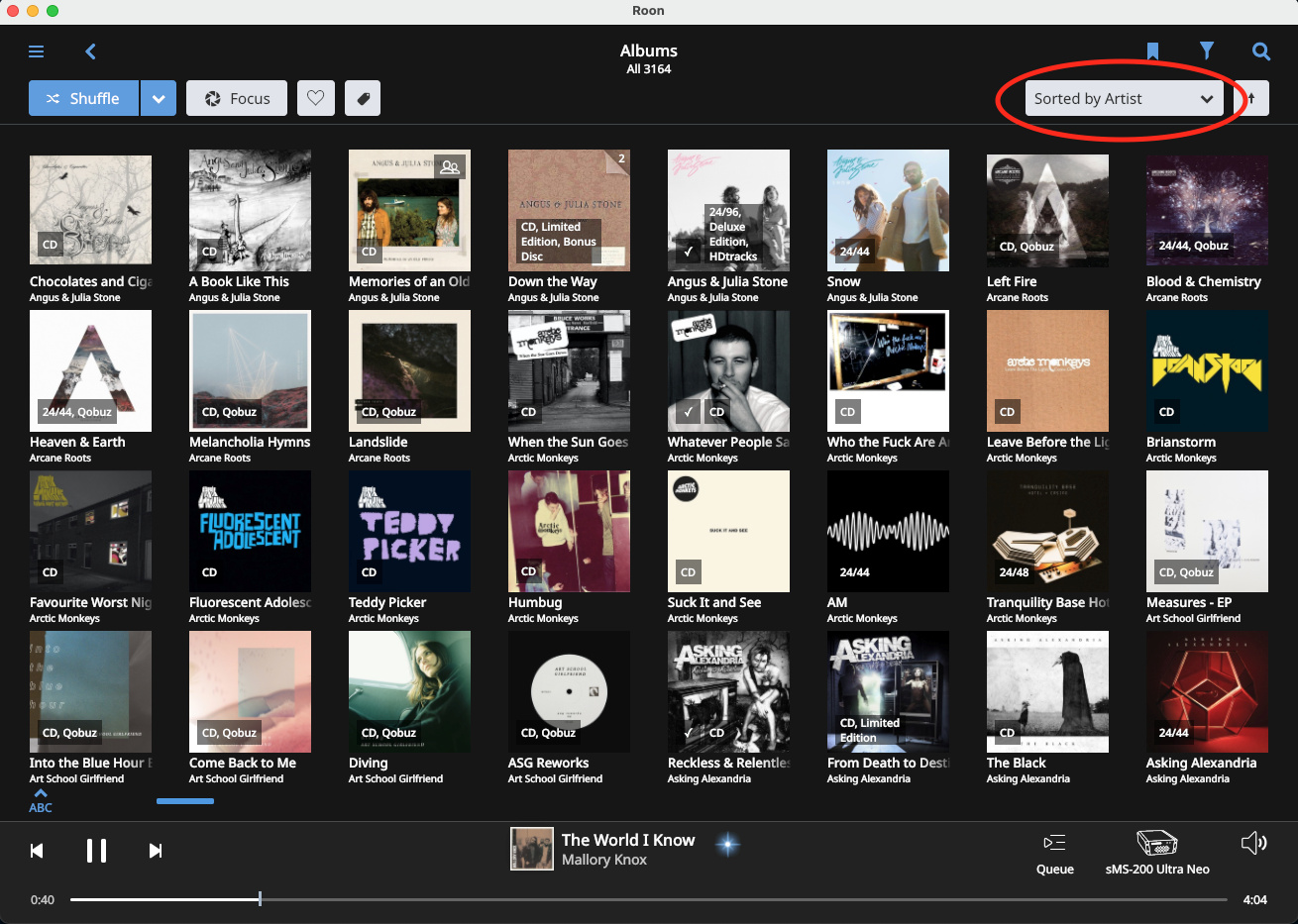Open the AM album cover
The height and width of the screenshot is (924, 1298).
888,531
